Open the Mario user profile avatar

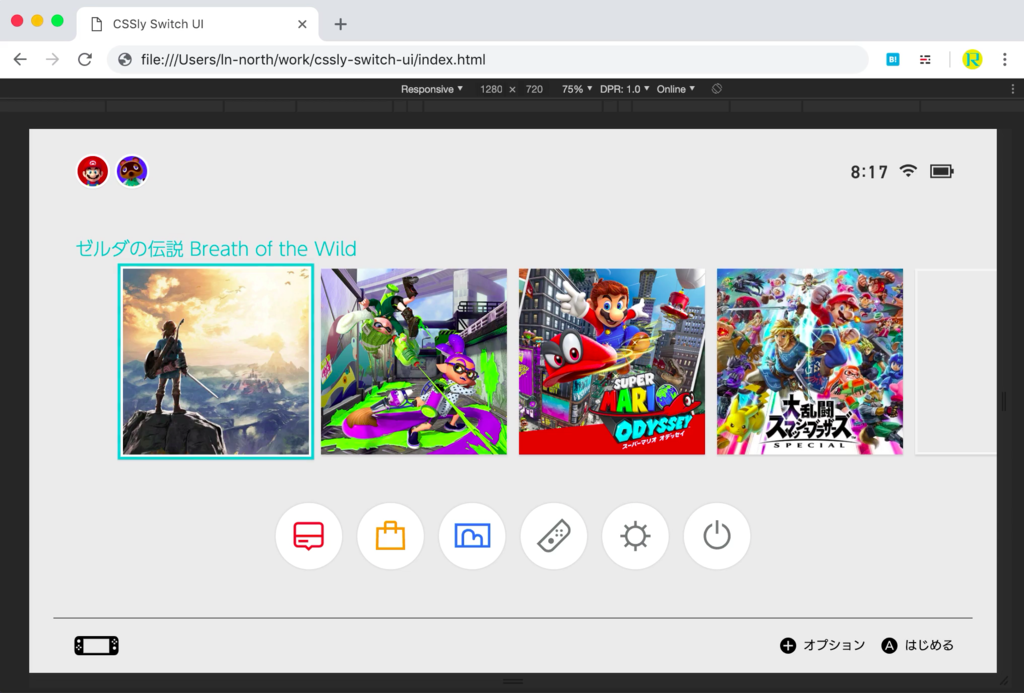click(93, 172)
